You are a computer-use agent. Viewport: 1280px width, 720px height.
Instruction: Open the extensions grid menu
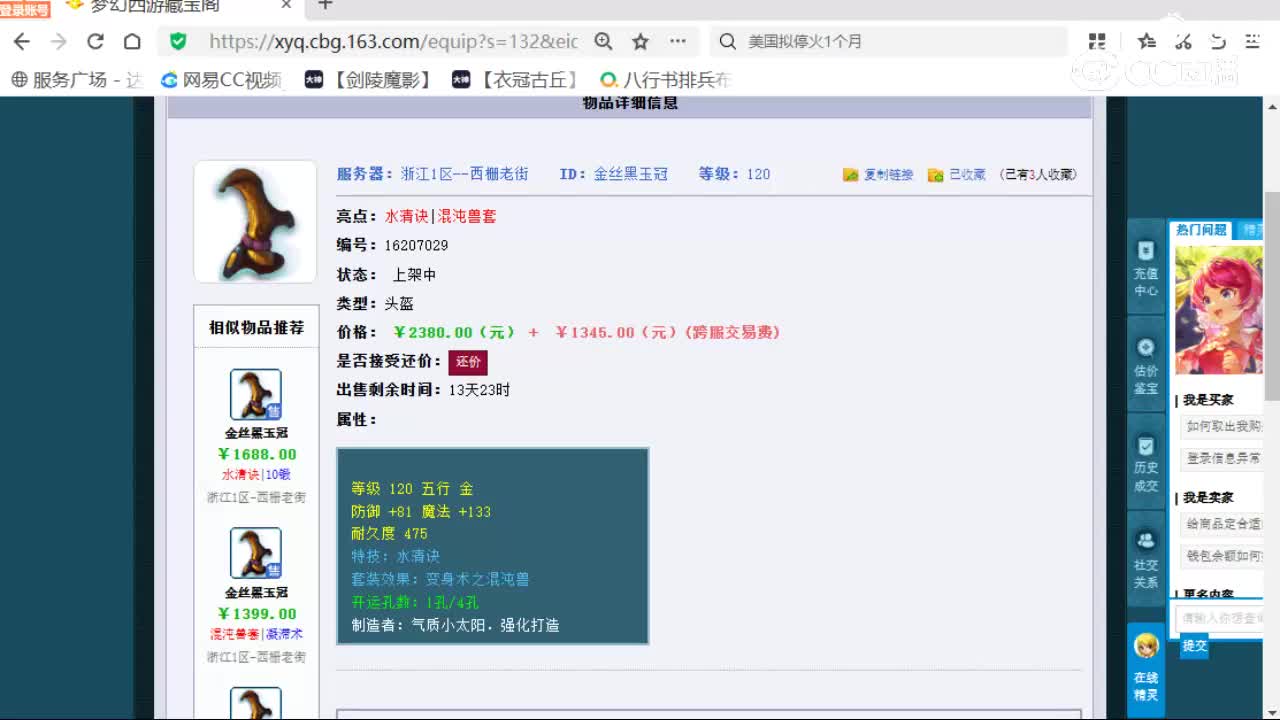click(1097, 42)
